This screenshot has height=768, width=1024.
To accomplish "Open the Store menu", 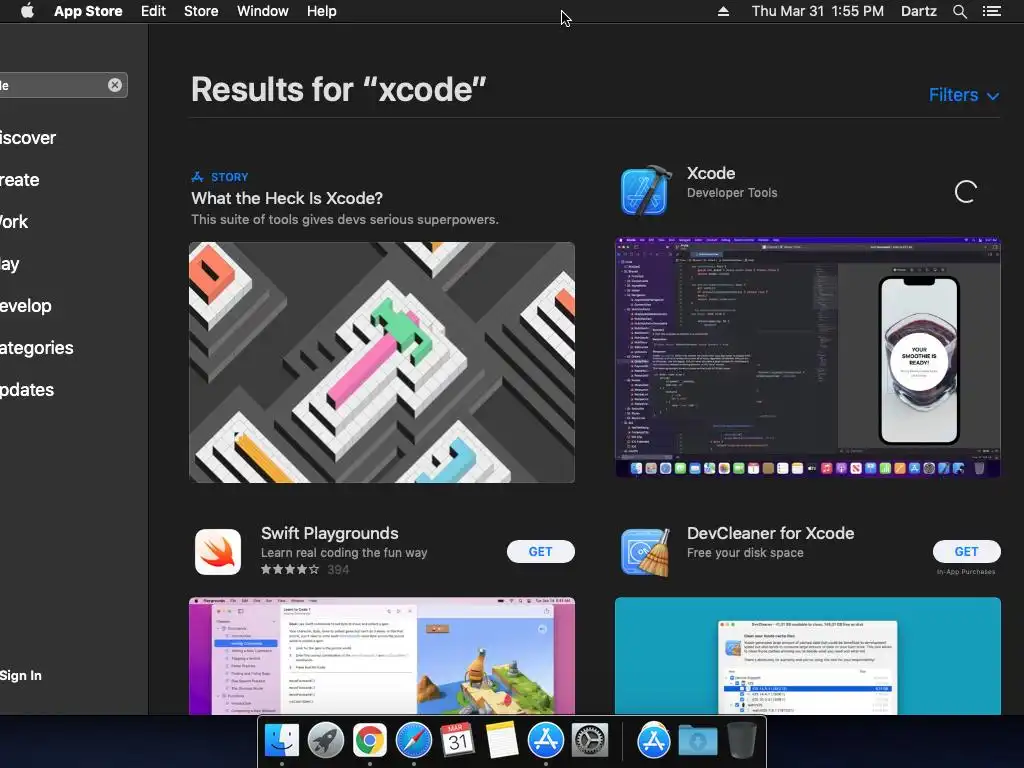I will tap(201, 11).
